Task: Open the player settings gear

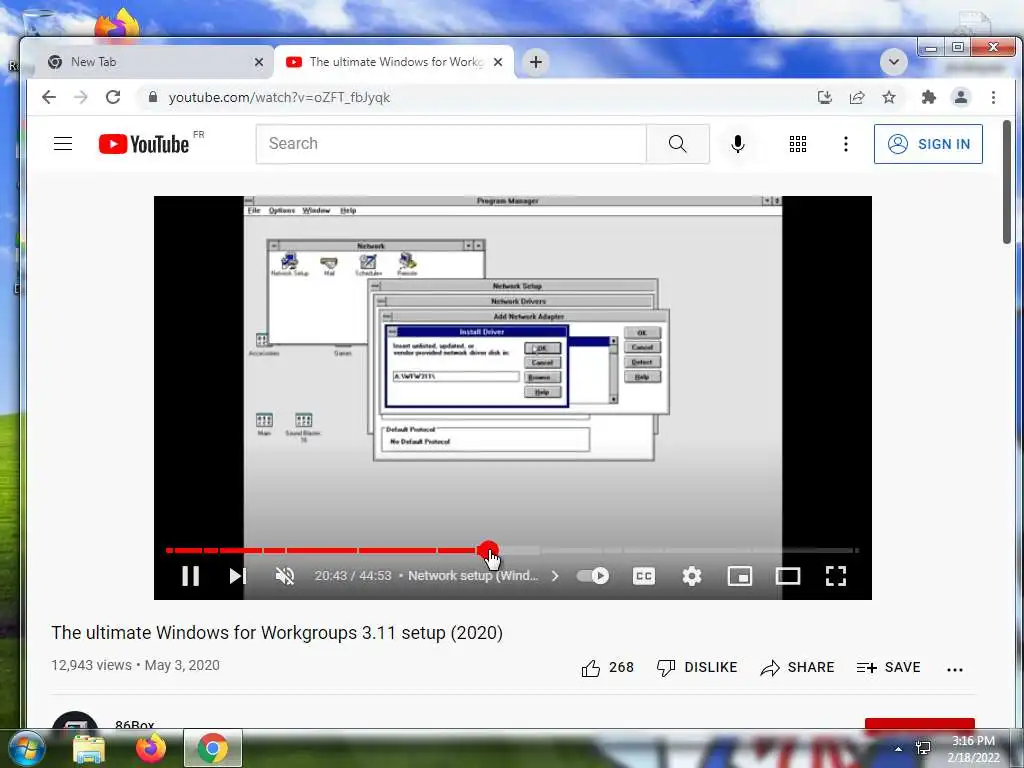Action: pos(692,576)
